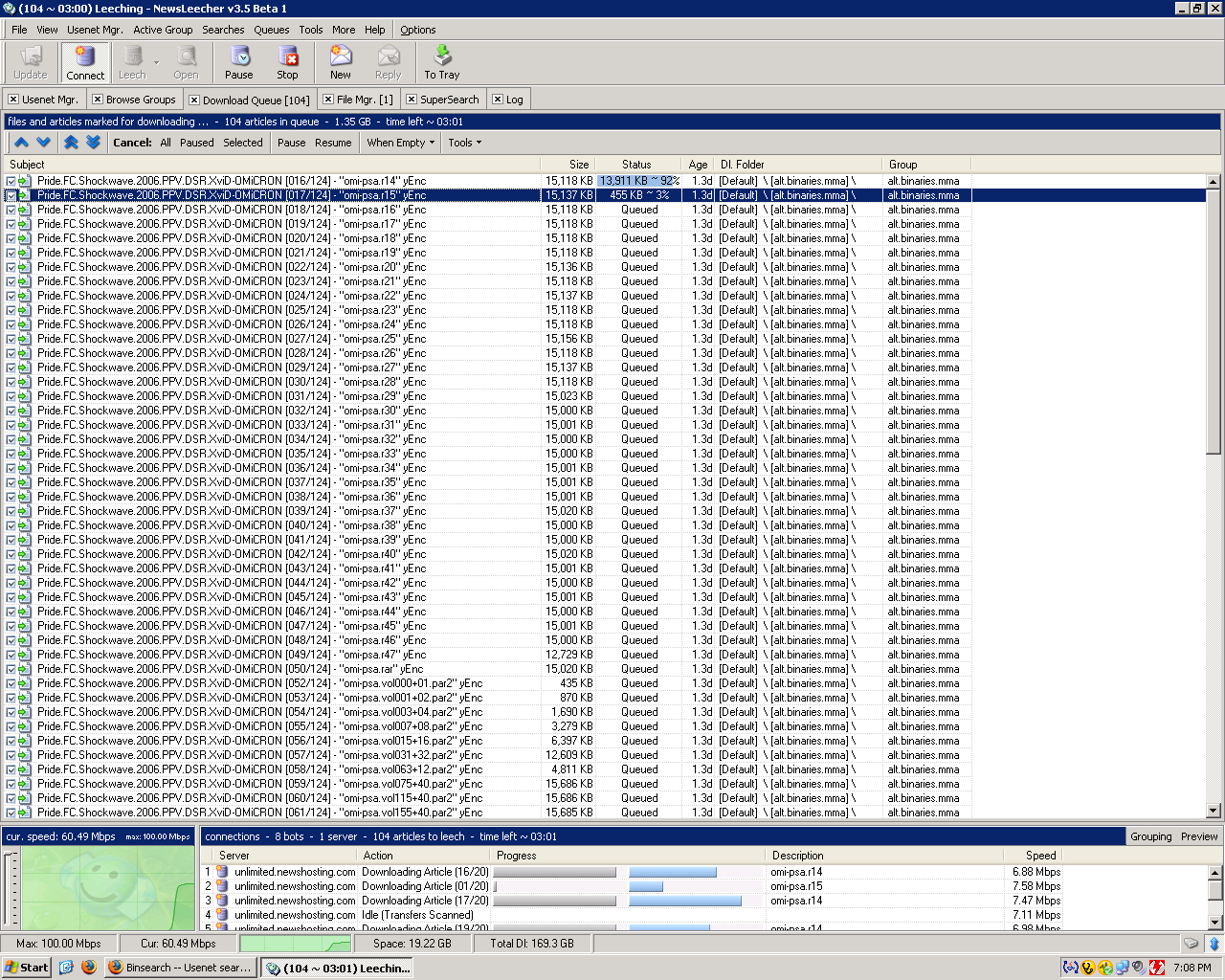1225x980 pixels.
Task: Click the blue arrows icon in status bar corner
Action: (1214, 944)
